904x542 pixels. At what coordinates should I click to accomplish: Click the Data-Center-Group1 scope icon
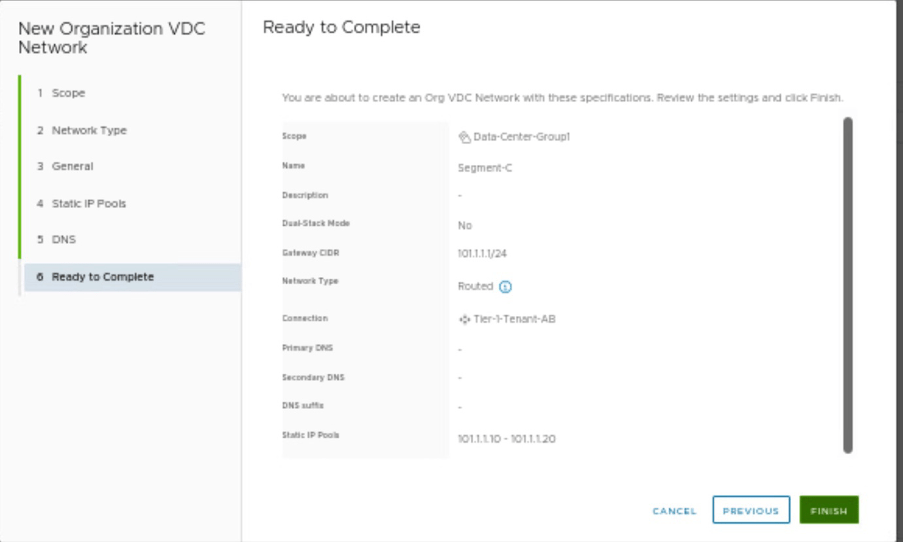pos(464,137)
